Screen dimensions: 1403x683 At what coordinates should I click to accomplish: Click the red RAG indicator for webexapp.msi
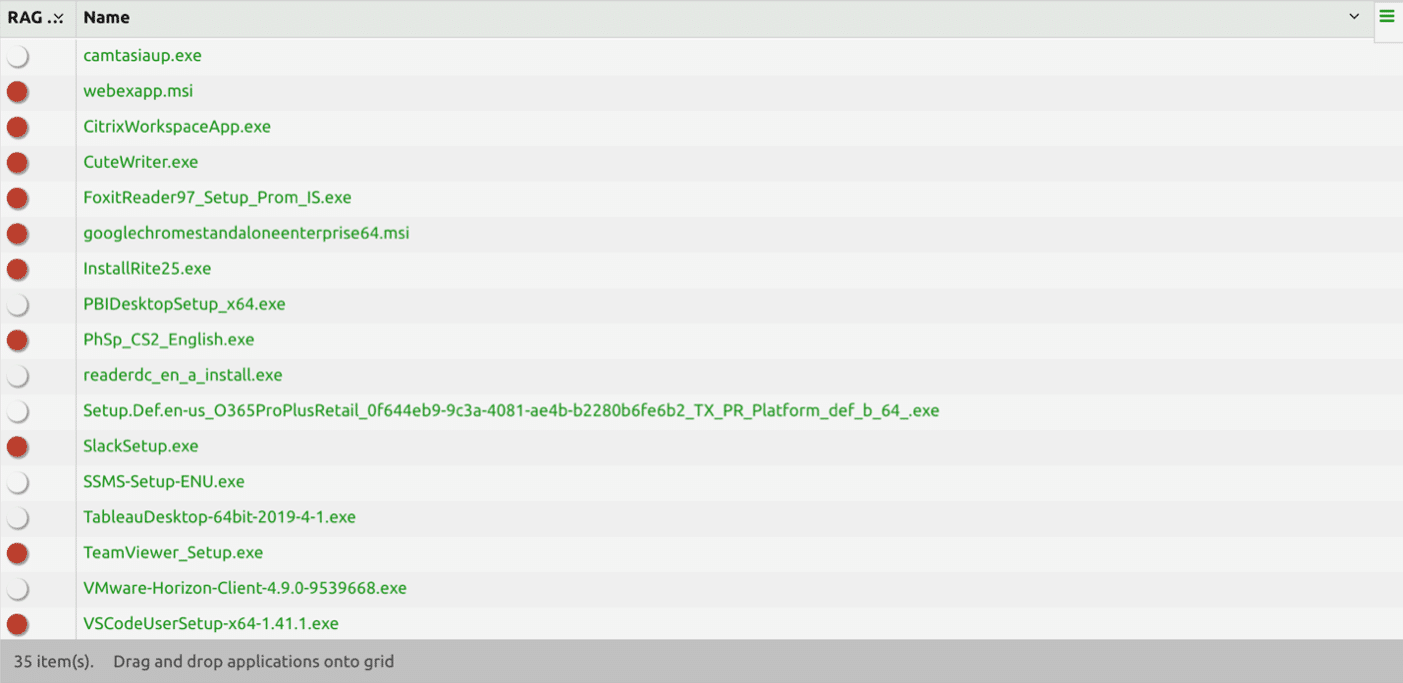coord(17,92)
